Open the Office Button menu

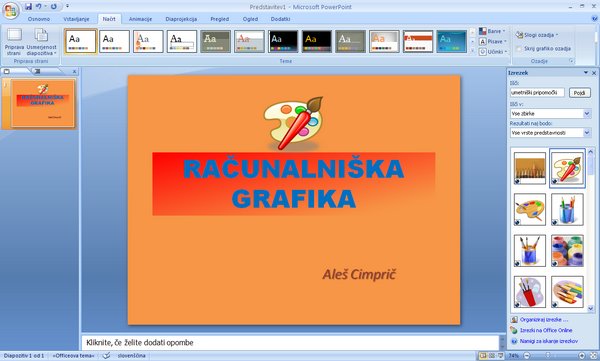(11, 10)
